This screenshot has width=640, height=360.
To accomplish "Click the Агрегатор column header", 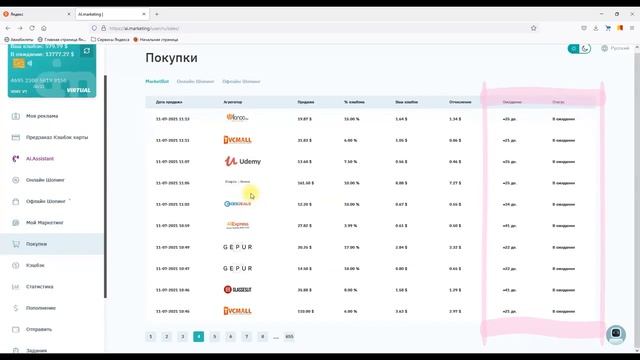I will coord(233,102).
